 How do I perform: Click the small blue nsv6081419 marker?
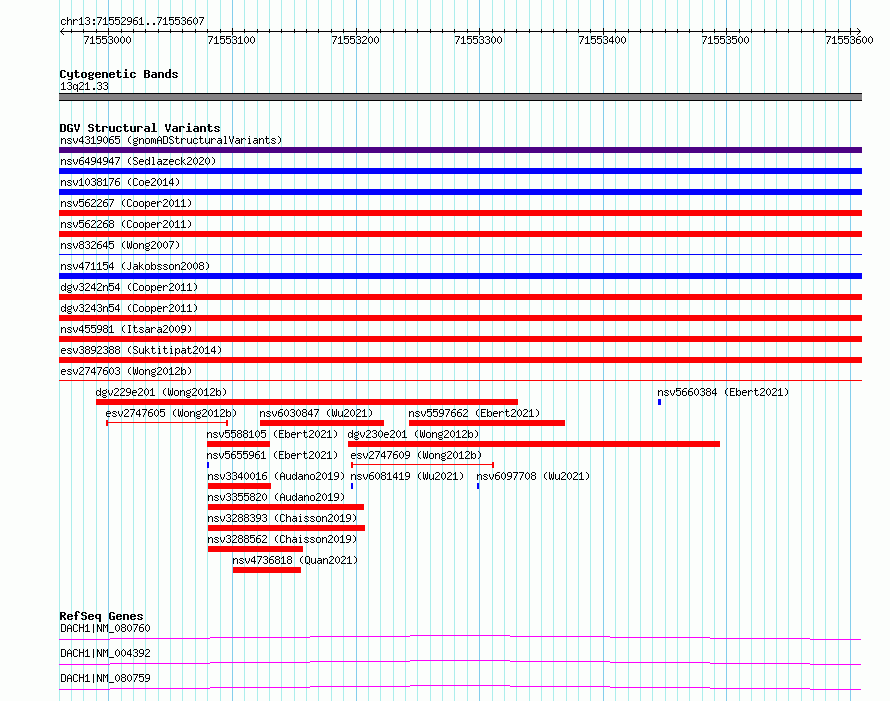pos(352,486)
